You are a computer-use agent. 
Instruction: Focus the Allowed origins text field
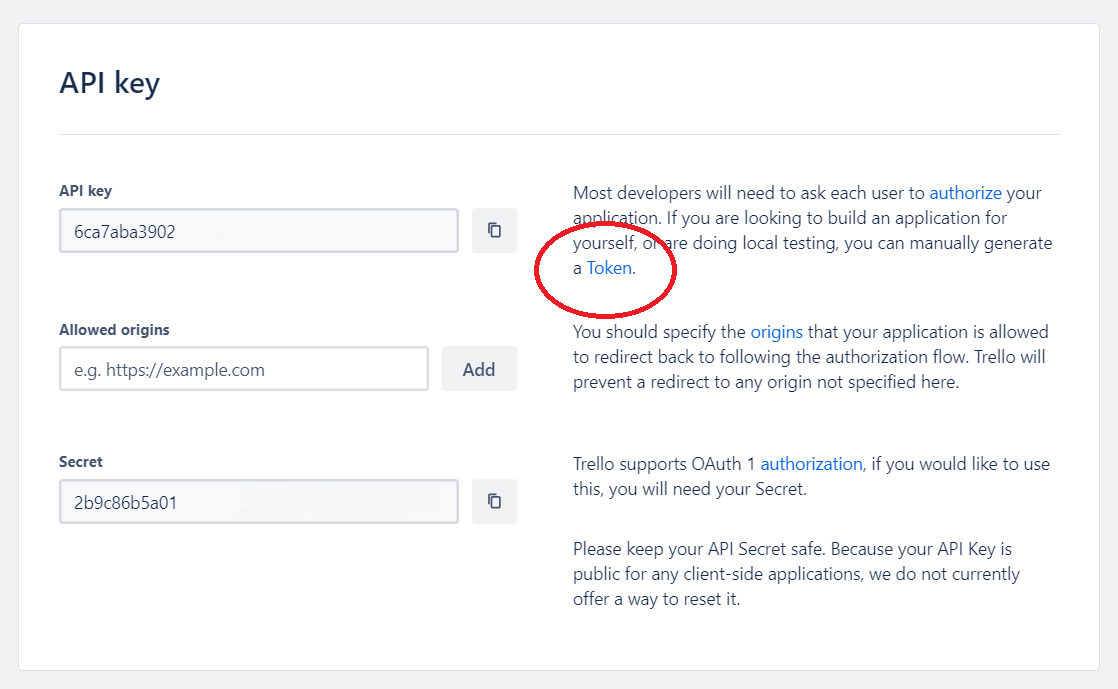[244, 369]
